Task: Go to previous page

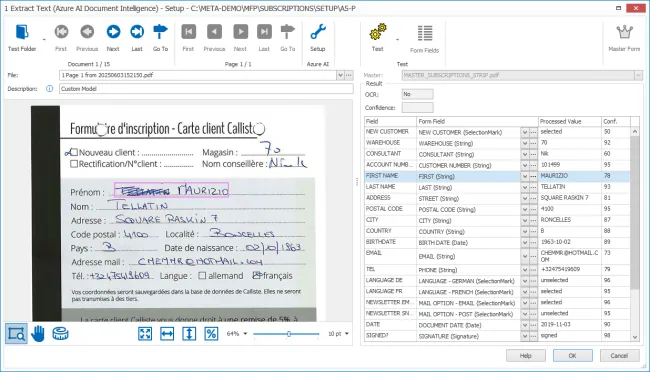Action: 214,37
